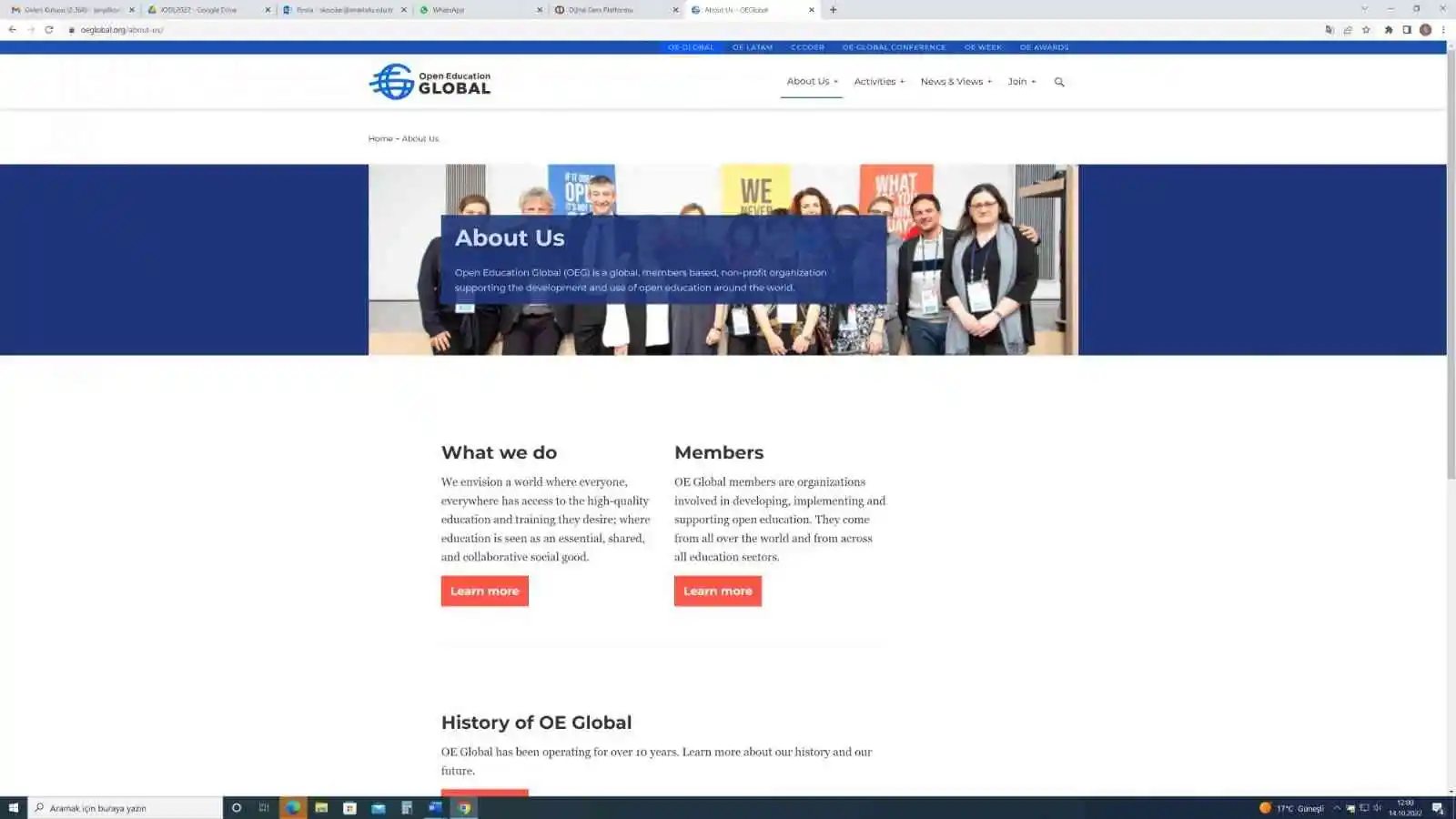This screenshot has width=1456, height=819.
Task: Open the Word icon on the taskbar
Action: pyautogui.click(x=435, y=808)
